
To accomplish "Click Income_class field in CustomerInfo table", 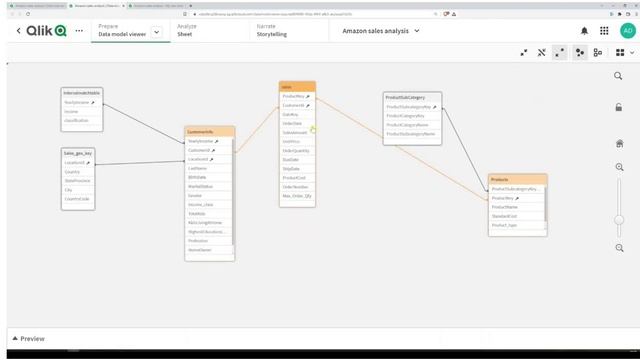I will [208, 204].
